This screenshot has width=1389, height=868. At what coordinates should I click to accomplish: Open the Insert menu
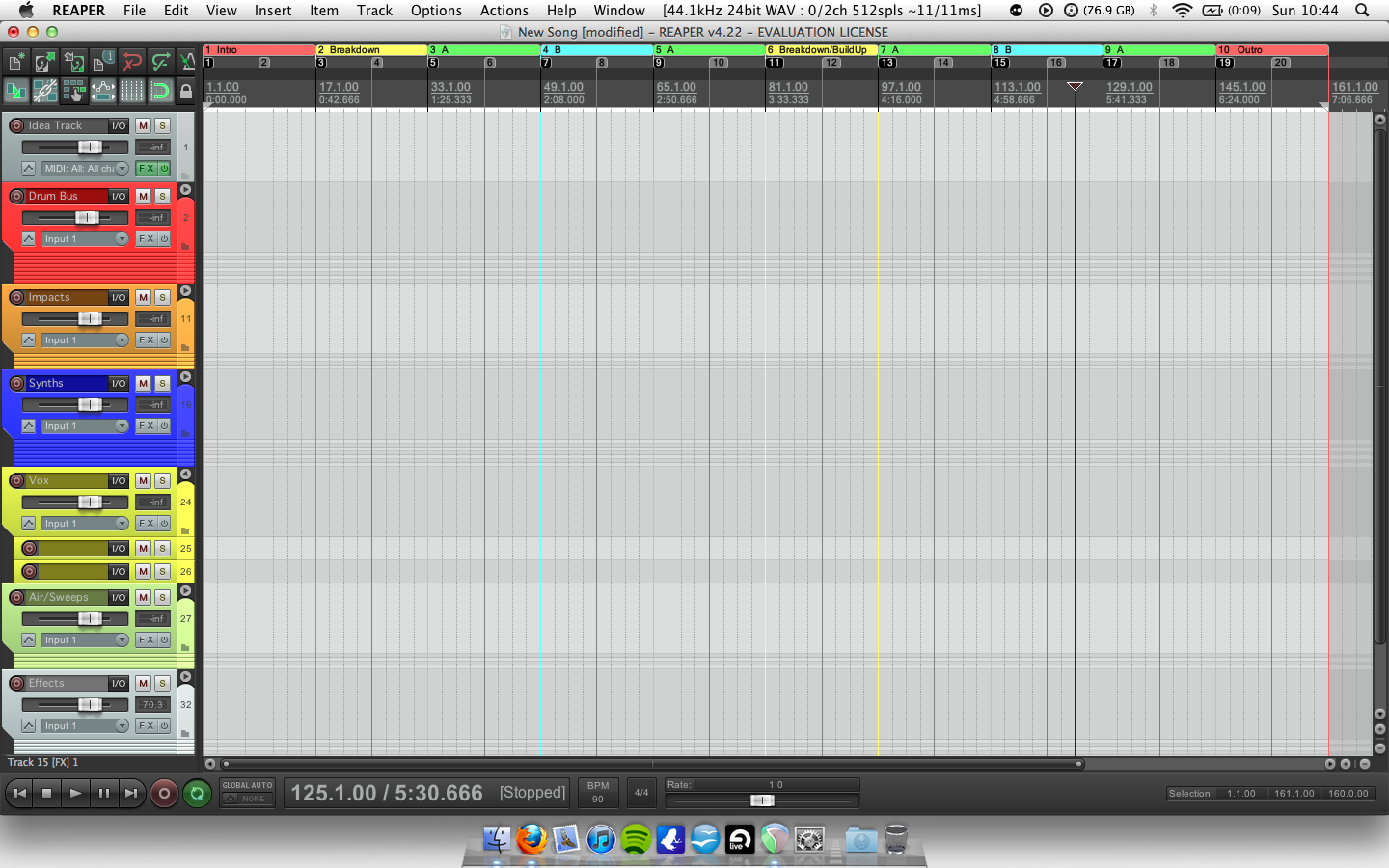(273, 11)
